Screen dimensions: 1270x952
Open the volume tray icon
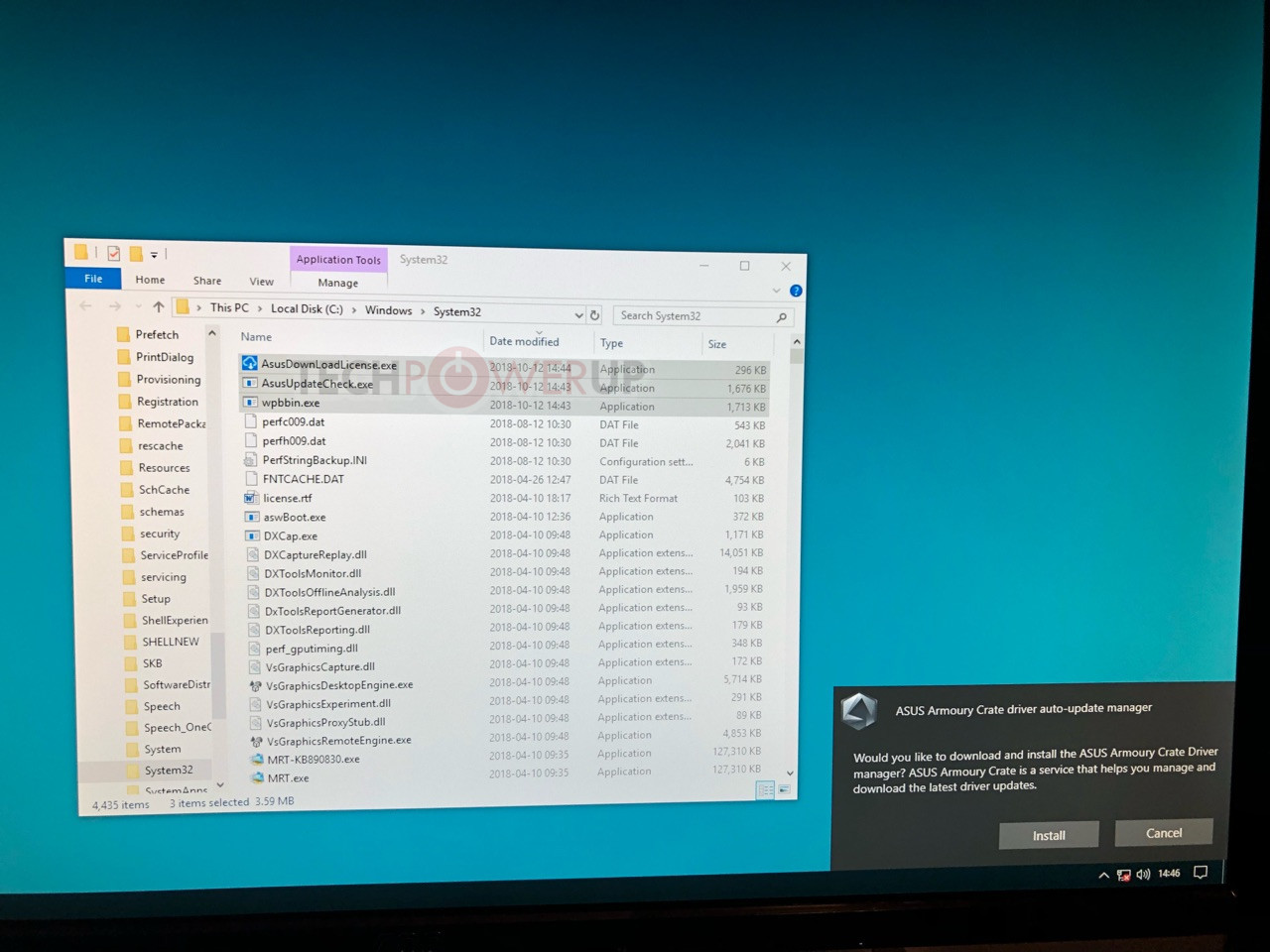(x=1143, y=874)
